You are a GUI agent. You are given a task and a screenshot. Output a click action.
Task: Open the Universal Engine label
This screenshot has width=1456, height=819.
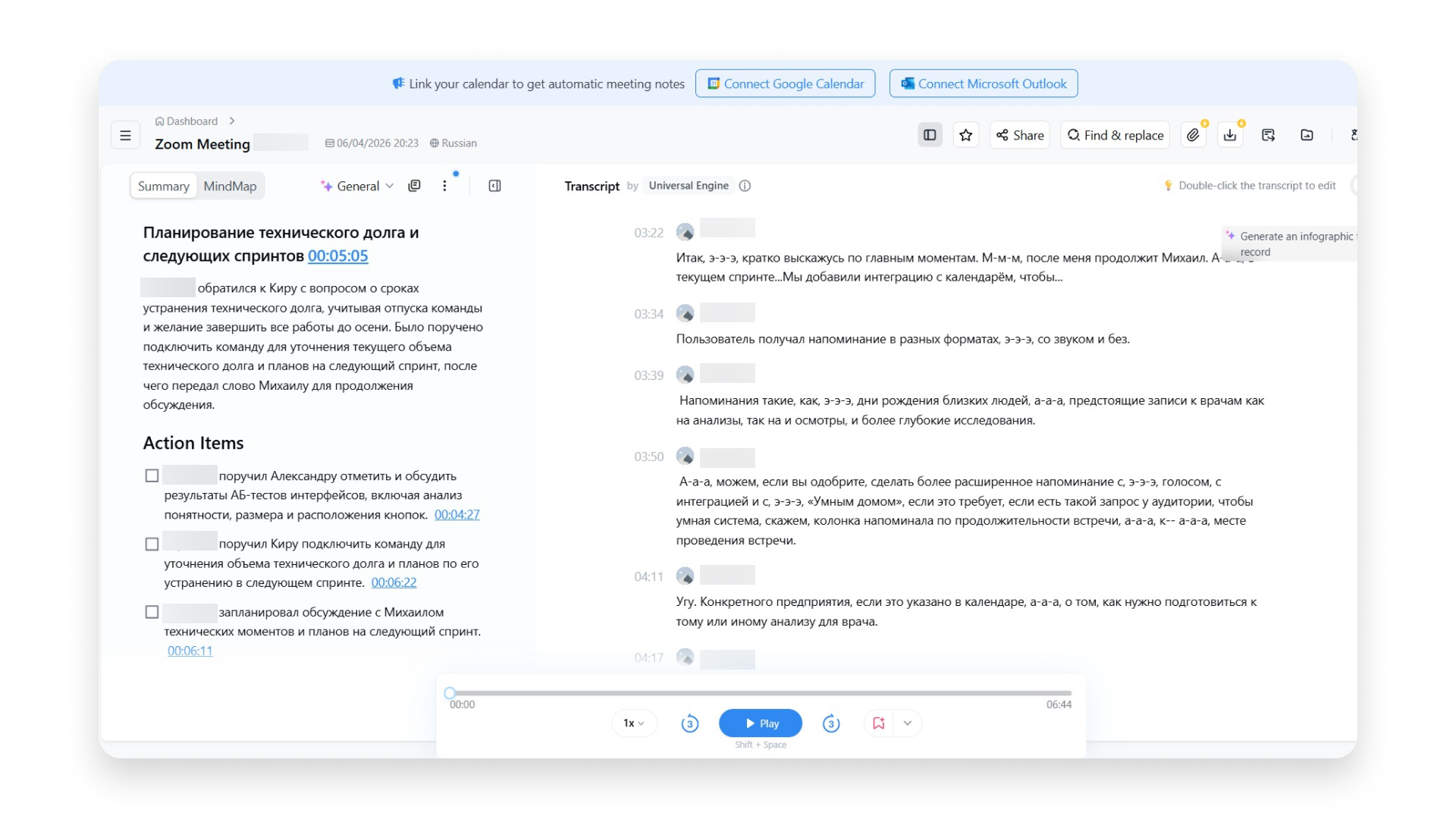[x=689, y=186]
